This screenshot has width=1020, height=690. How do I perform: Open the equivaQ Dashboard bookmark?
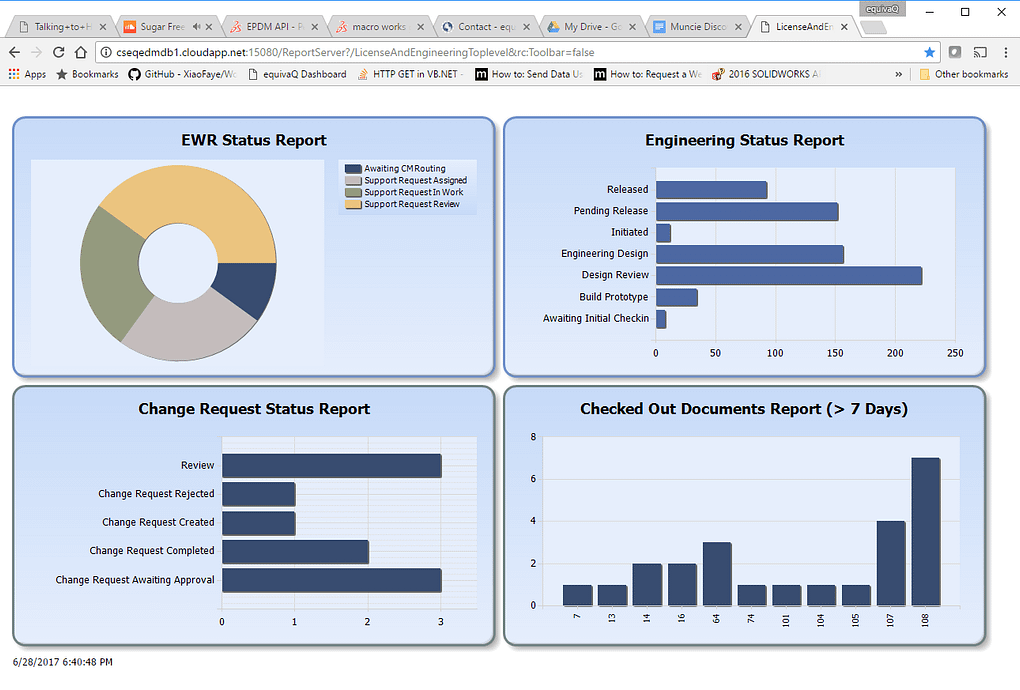(x=297, y=74)
